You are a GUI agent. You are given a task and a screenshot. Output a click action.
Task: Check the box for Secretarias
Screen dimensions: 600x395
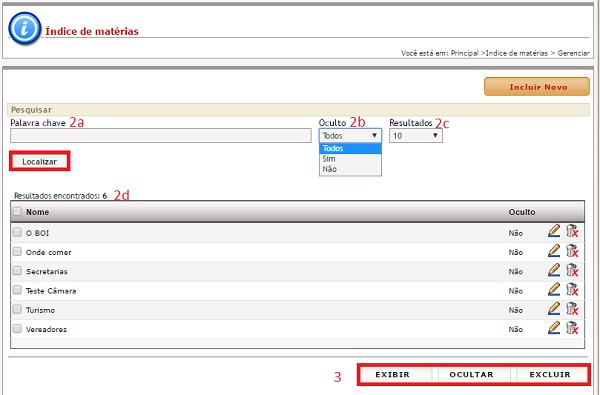click(x=17, y=271)
